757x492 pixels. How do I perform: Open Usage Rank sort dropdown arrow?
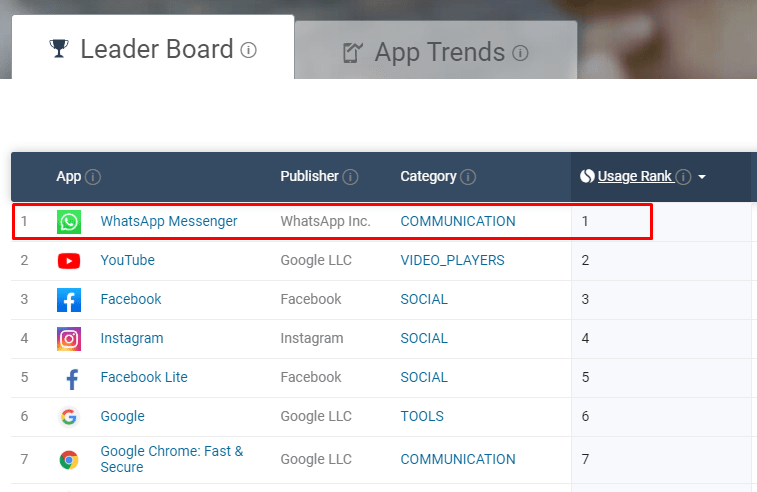(702, 177)
